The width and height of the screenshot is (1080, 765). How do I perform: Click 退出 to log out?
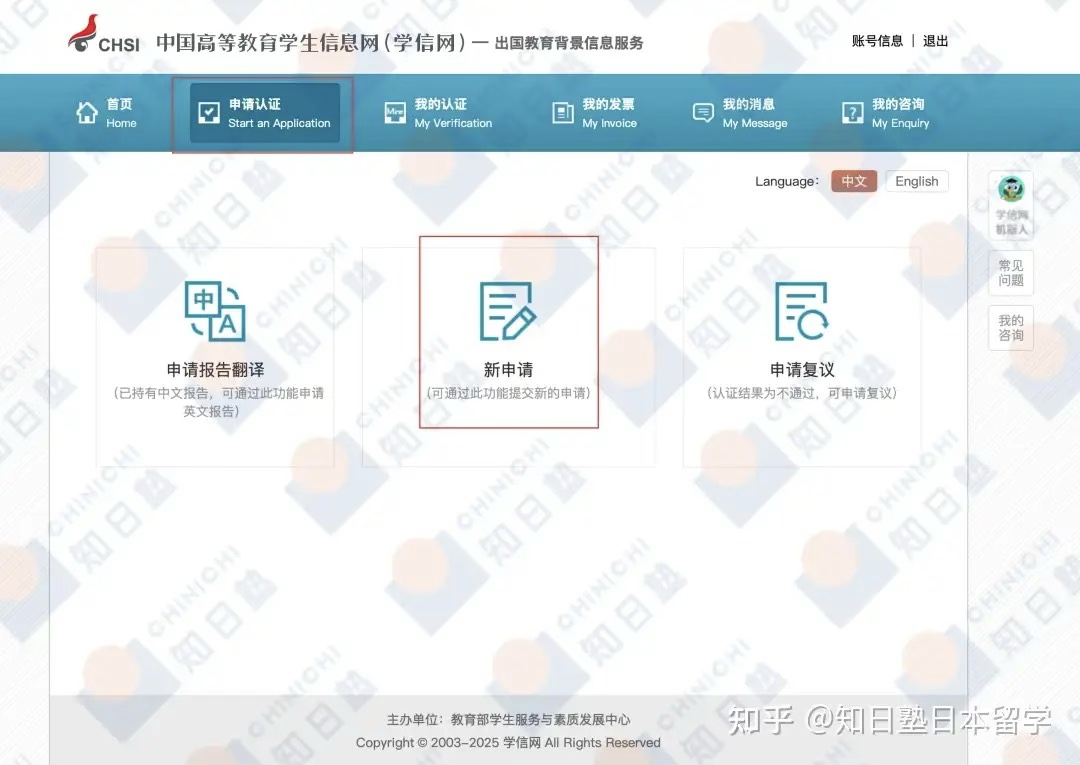936,41
